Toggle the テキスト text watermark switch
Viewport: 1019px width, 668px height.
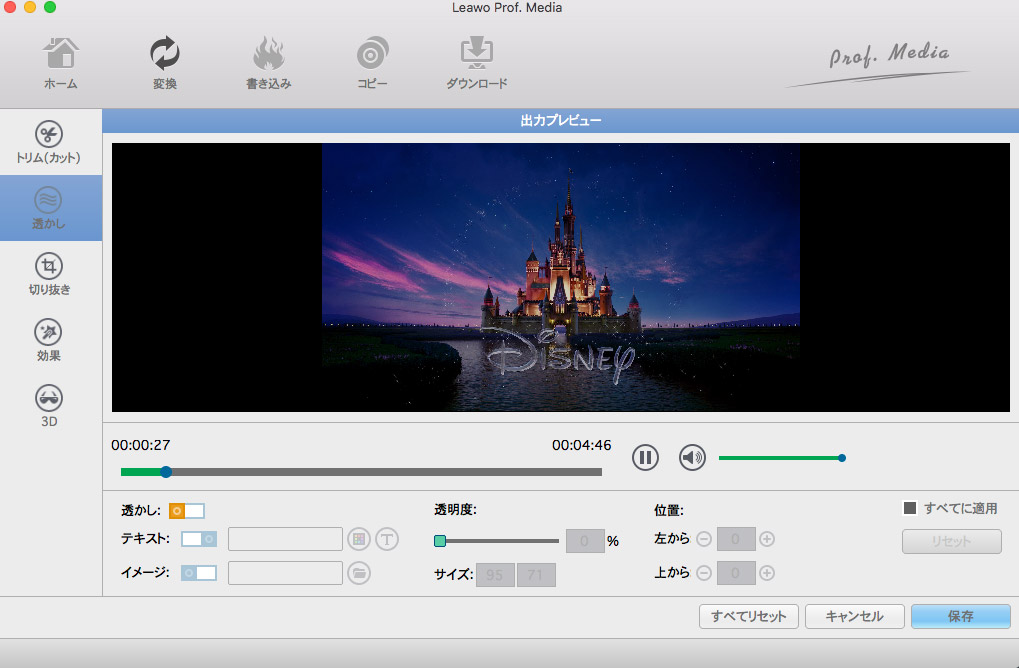pos(199,539)
